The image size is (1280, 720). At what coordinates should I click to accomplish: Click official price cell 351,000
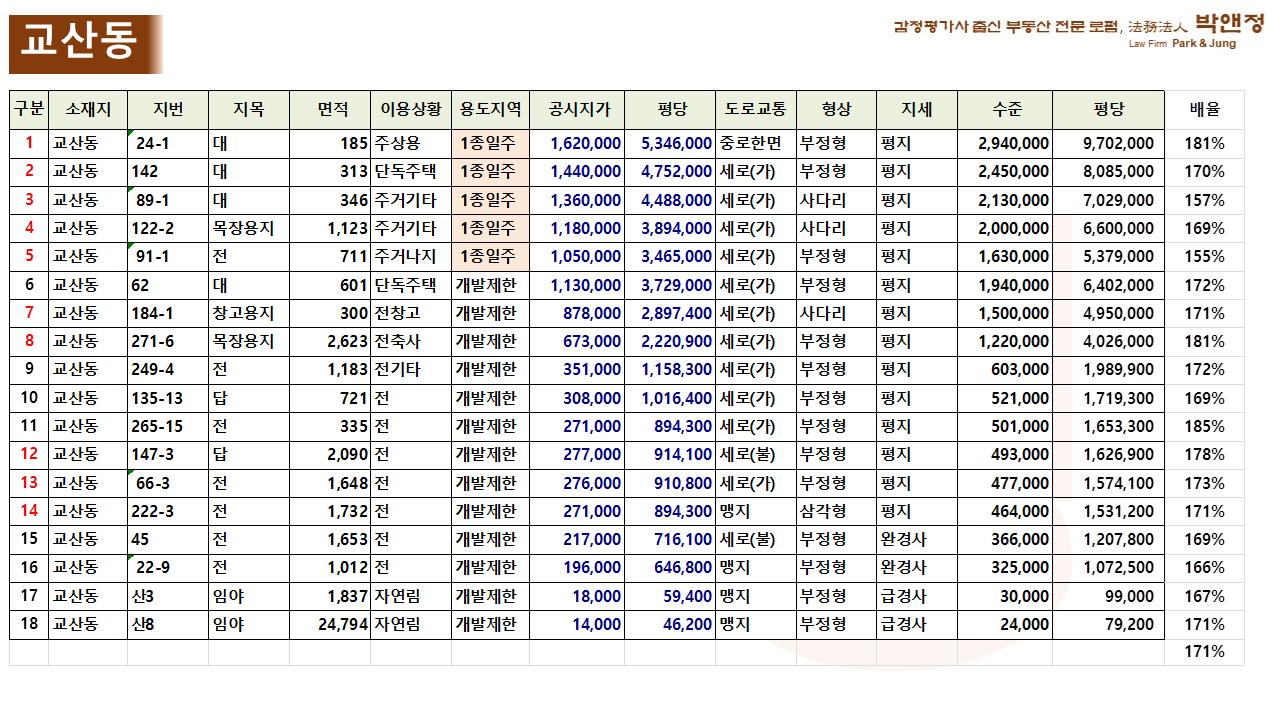[577, 370]
